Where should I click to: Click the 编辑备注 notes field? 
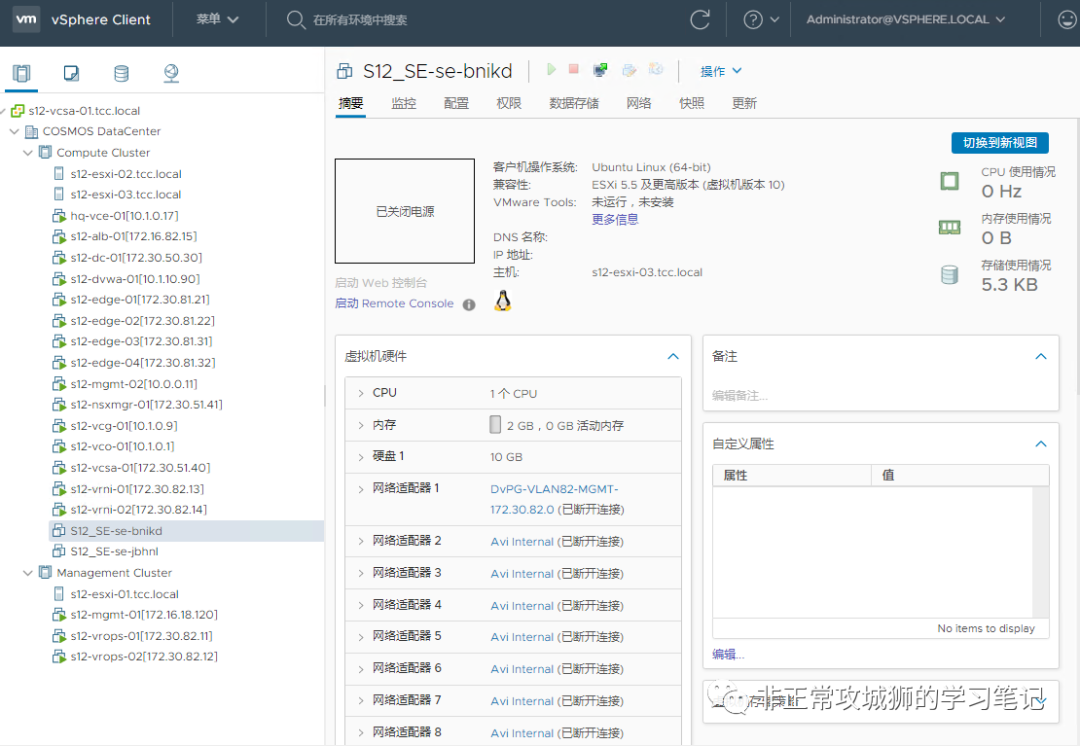click(x=740, y=395)
